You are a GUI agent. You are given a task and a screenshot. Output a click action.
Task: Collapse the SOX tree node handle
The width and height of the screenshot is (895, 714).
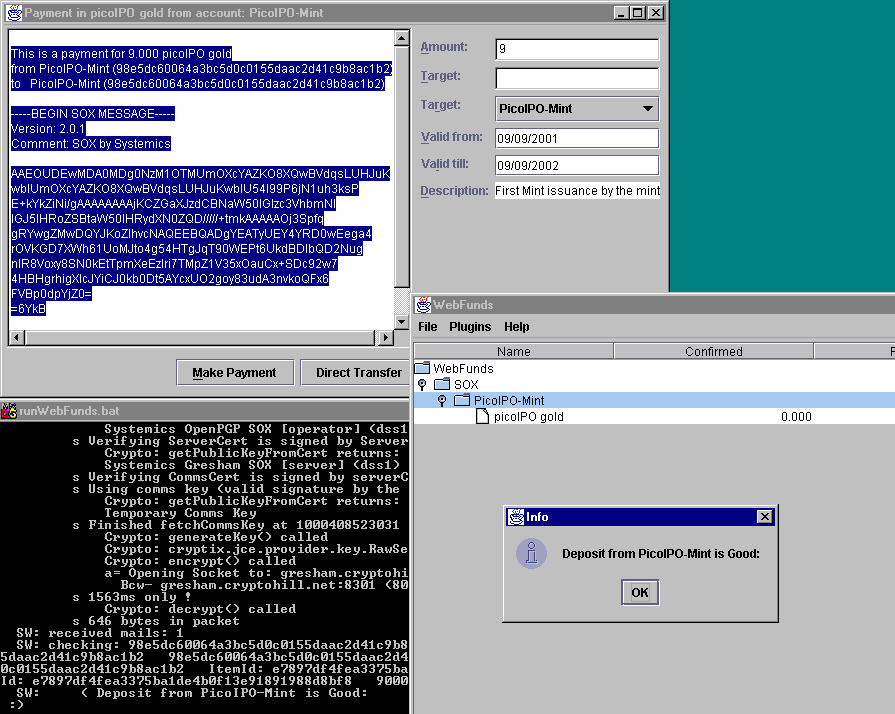(x=422, y=384)
